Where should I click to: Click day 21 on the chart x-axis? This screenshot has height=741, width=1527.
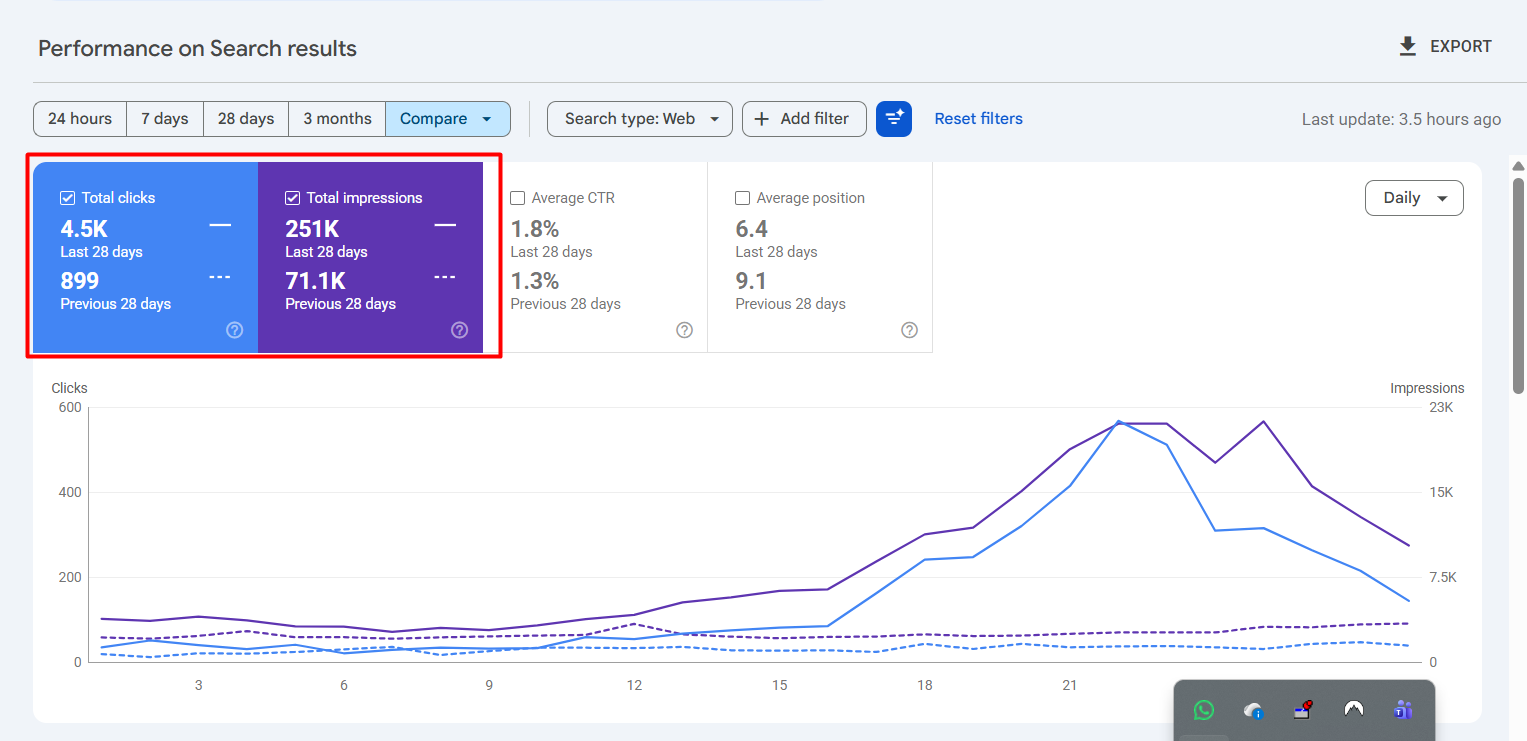(1070, 685)
